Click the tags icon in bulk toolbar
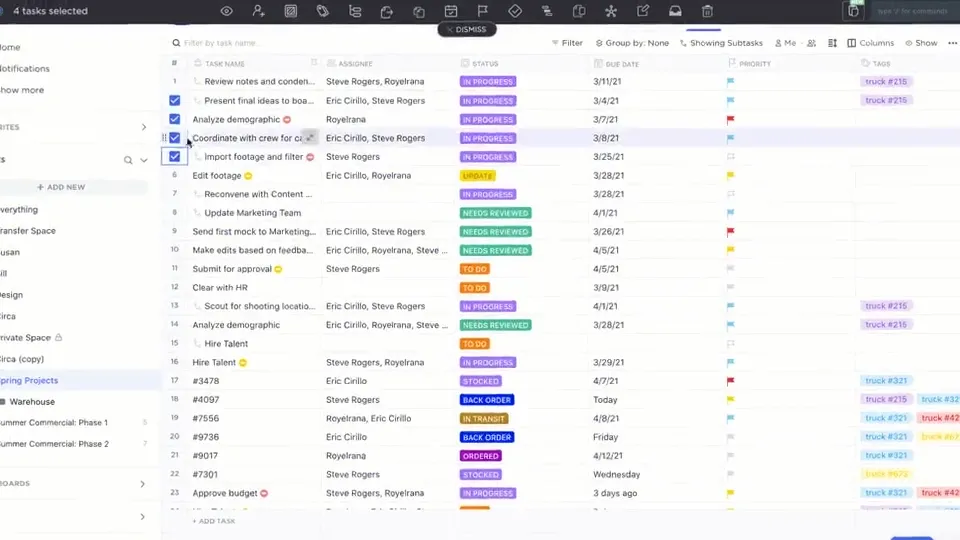The image size is (960, 540). coord(323,11)
